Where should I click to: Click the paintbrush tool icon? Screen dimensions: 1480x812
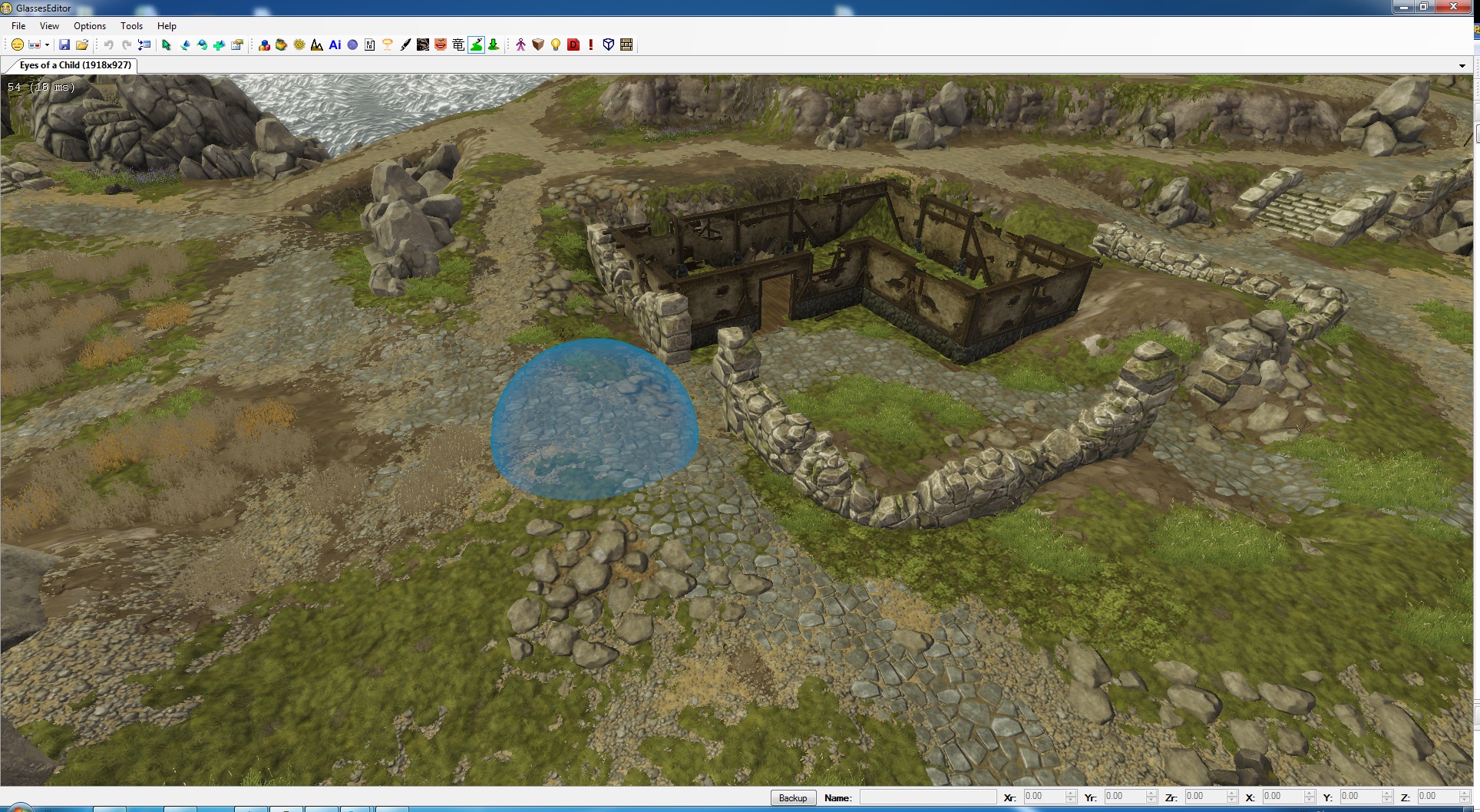405,45
